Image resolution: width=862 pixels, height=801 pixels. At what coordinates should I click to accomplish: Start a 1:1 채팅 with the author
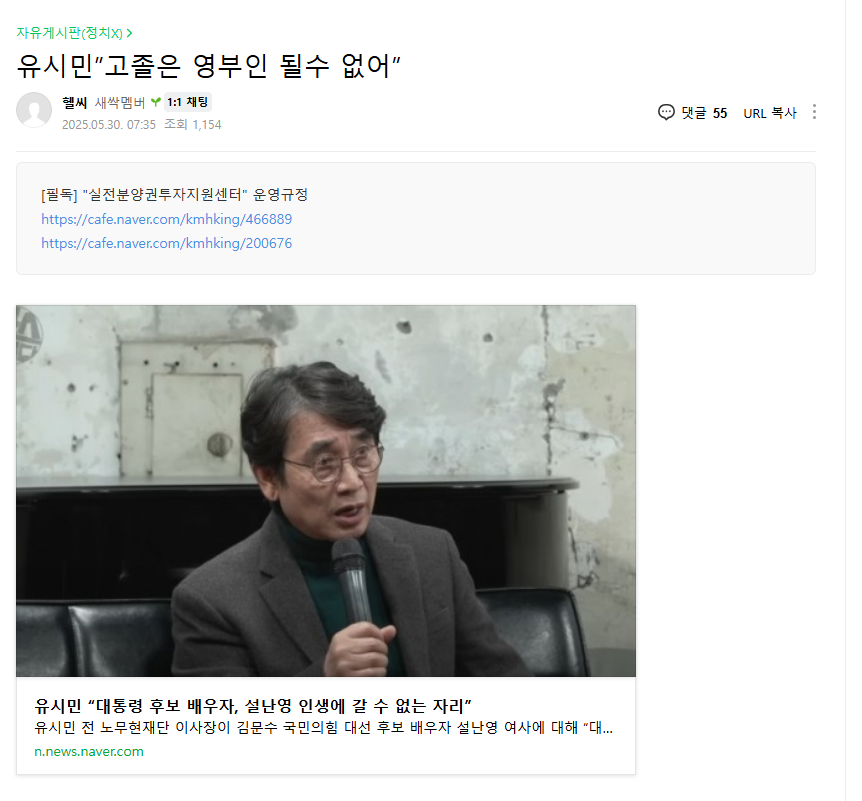pyautogui.click(x=187, y=102)
